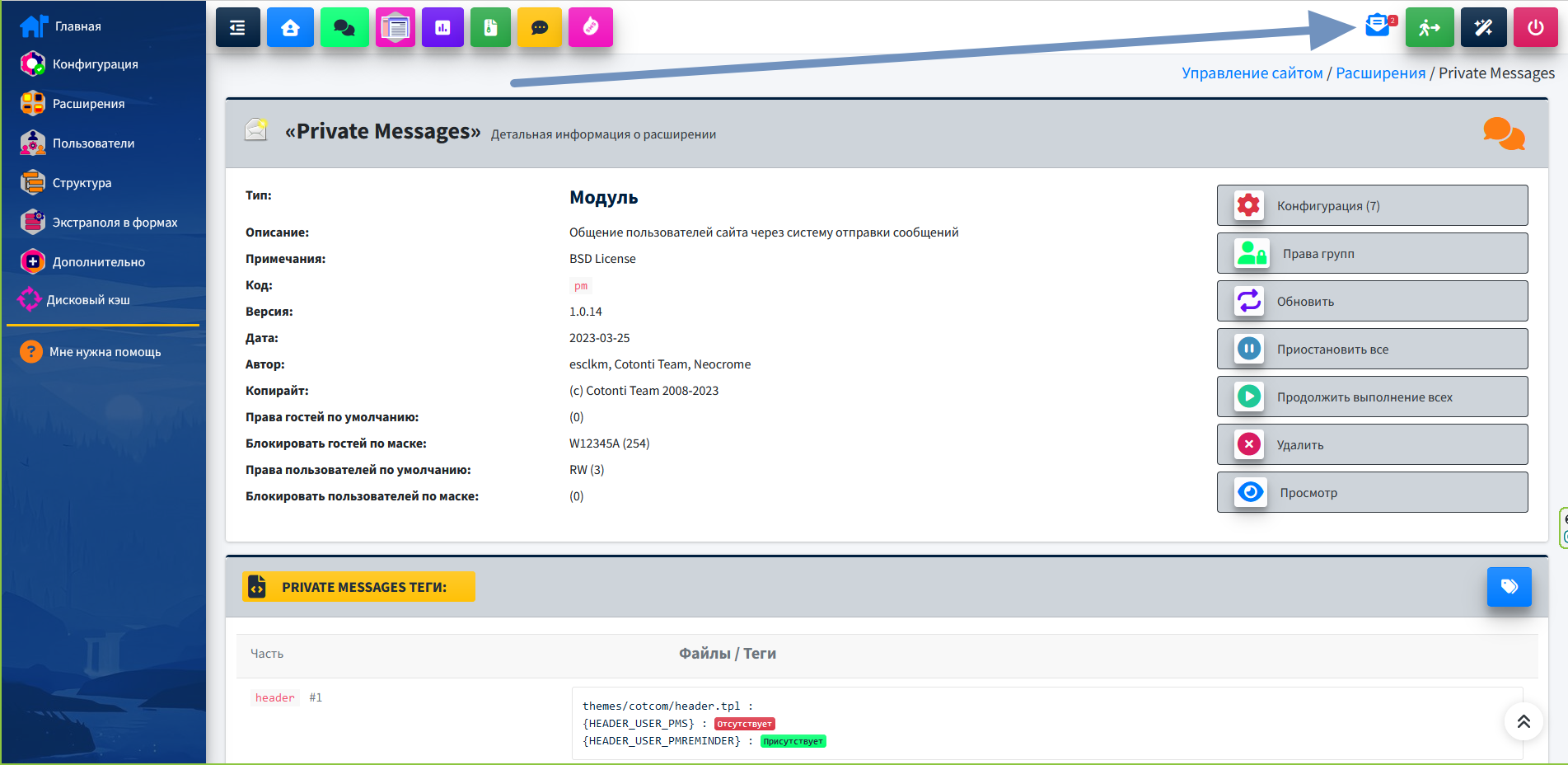
Task: Click the Права групп button
Action: tap(1372, 253)
